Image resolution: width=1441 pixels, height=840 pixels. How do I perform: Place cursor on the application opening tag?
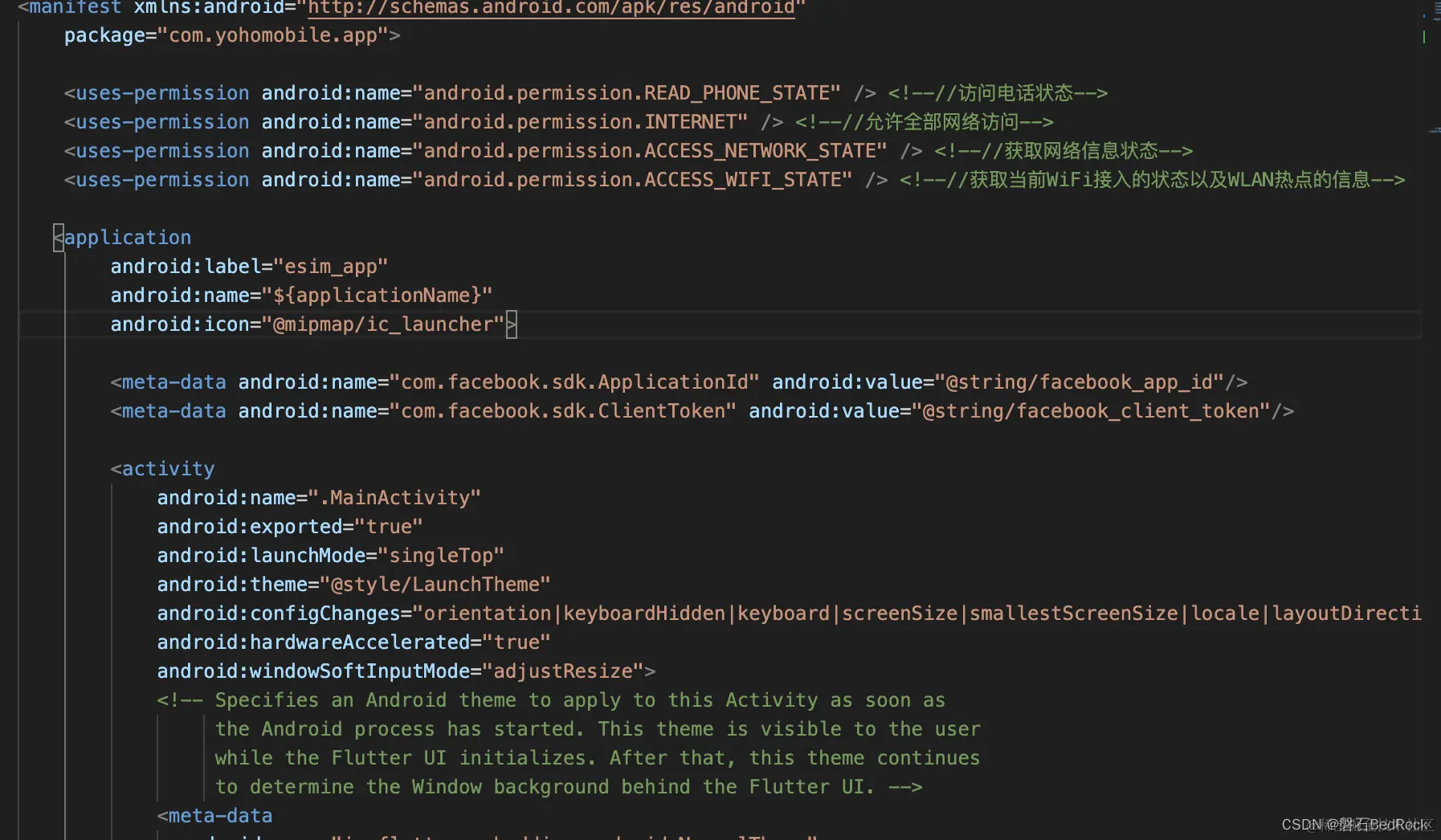coord(122,238)
